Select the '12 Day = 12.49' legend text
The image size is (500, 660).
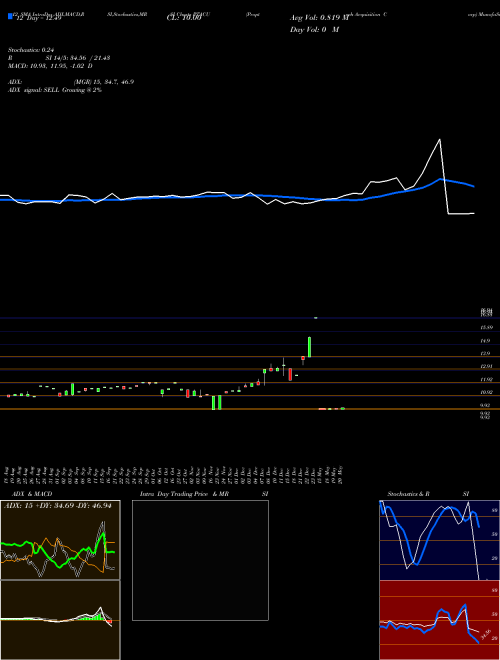[x=38, y=18]
